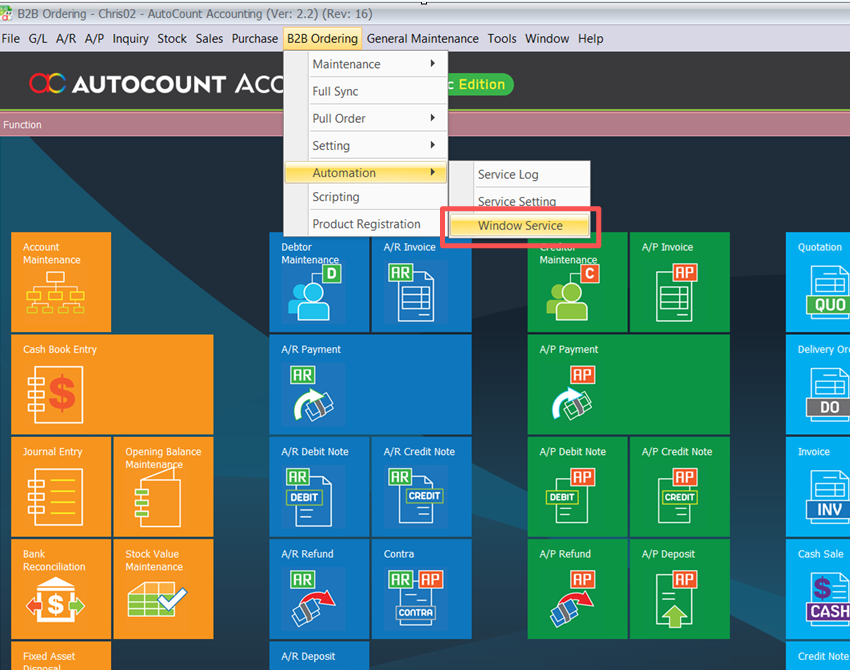Select Window Service from the Automation submenu
This screenshot has width=850, height=670.
(x=520, y=226)
